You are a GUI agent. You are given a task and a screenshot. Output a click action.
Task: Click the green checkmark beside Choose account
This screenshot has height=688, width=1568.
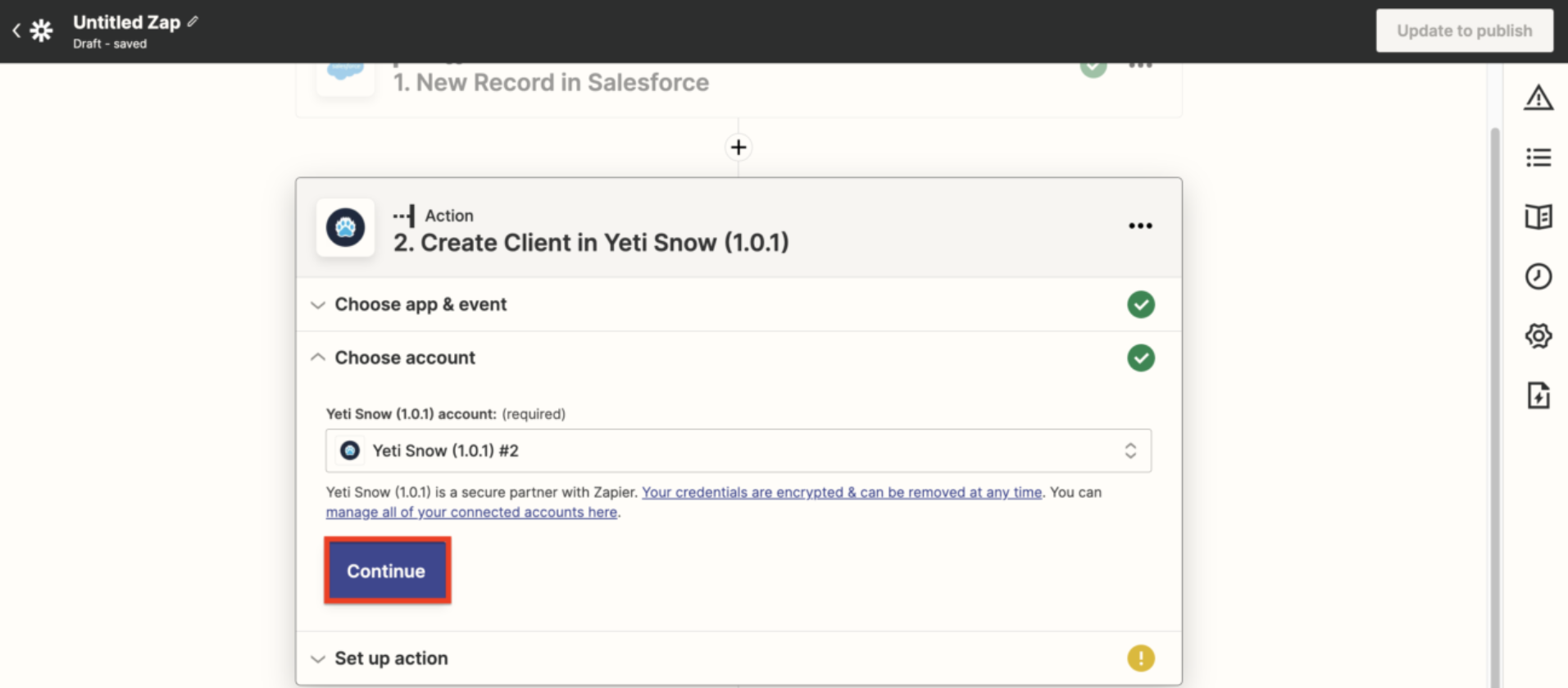click(x=1141, y=358)
